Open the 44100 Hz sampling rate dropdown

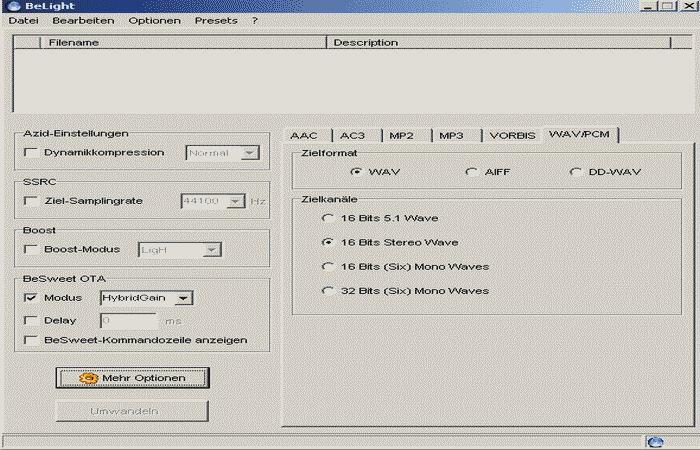click(235, 201)
